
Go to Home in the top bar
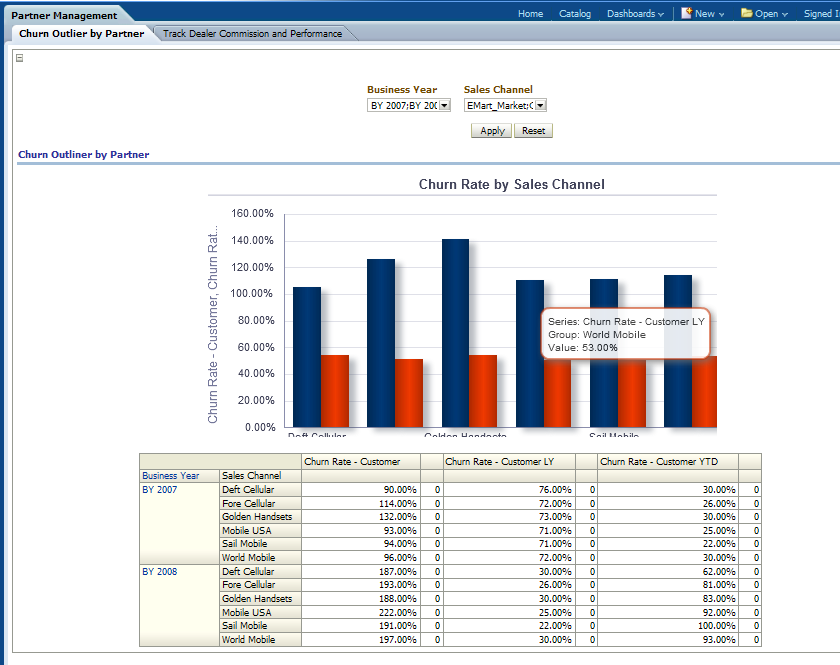click(x=530, y=14)
